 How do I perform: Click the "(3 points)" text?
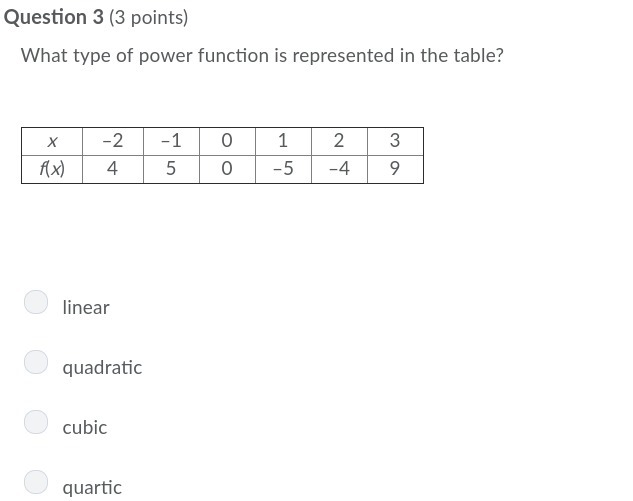(x=148, y=18)
